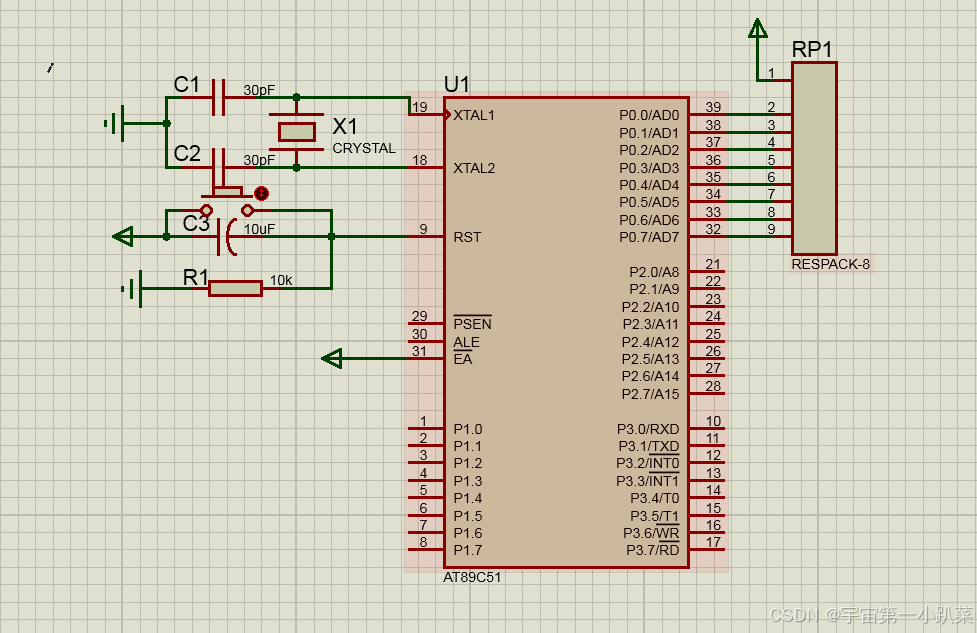Viewport: 977px width, 633px height.
Task: Click the P2.3/A11 pin label
Action: pyautogui.click(x=651, y=325)
